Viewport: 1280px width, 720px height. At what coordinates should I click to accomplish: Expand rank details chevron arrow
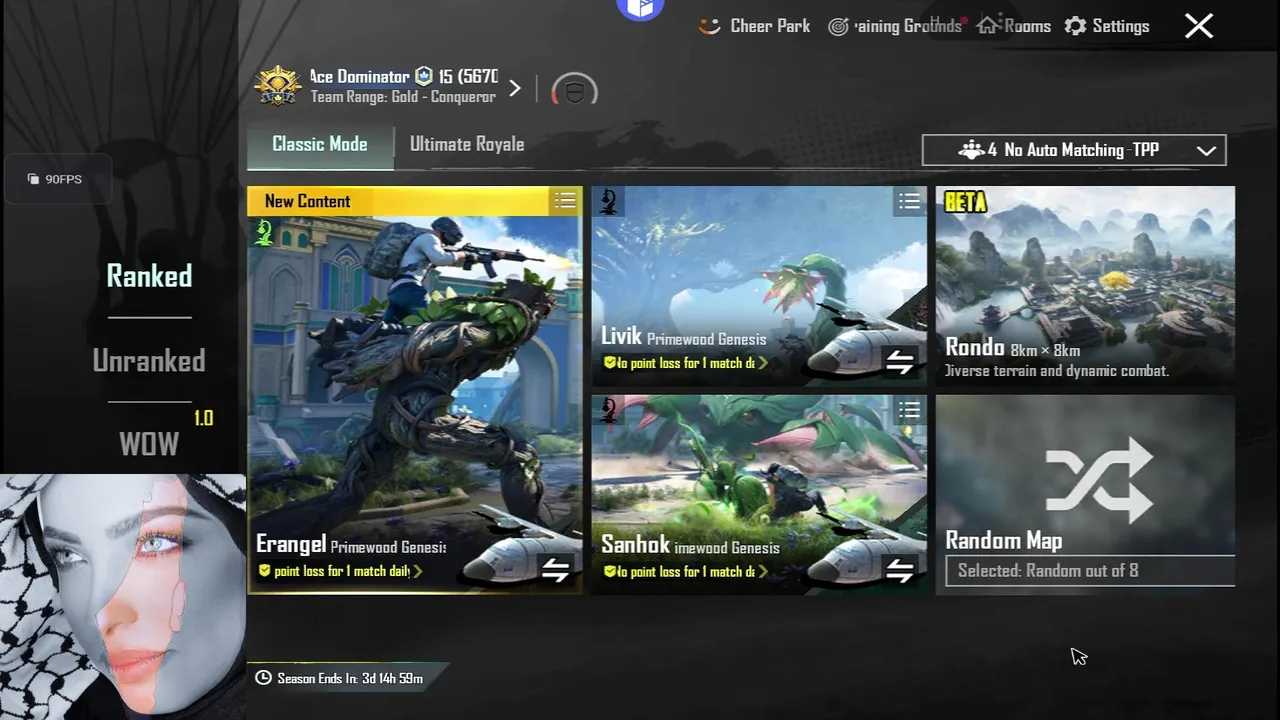click(x=514, y=88)
